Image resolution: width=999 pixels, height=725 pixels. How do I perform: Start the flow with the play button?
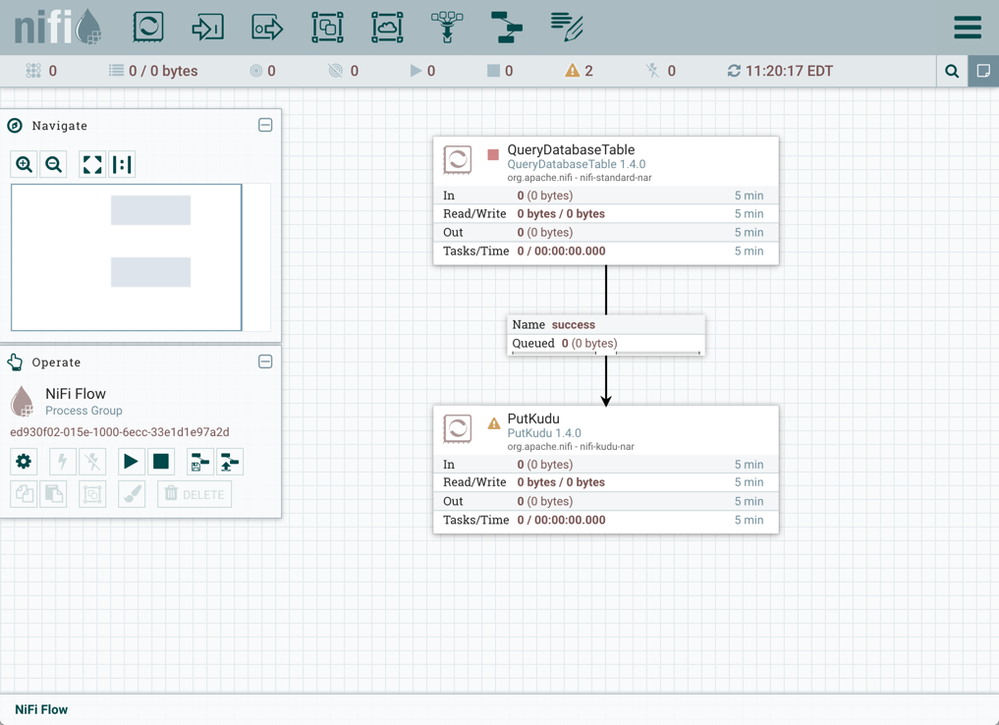pyautogui.click(x=130, y=462)
